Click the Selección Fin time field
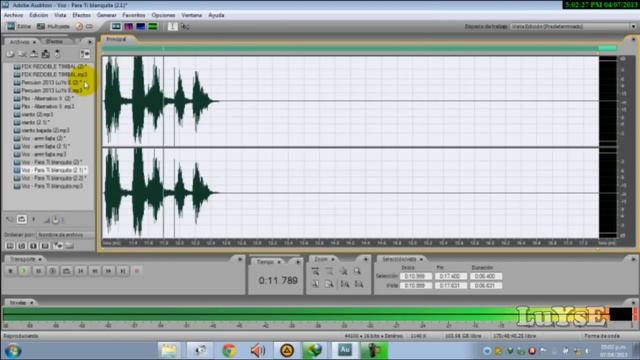 450,276
